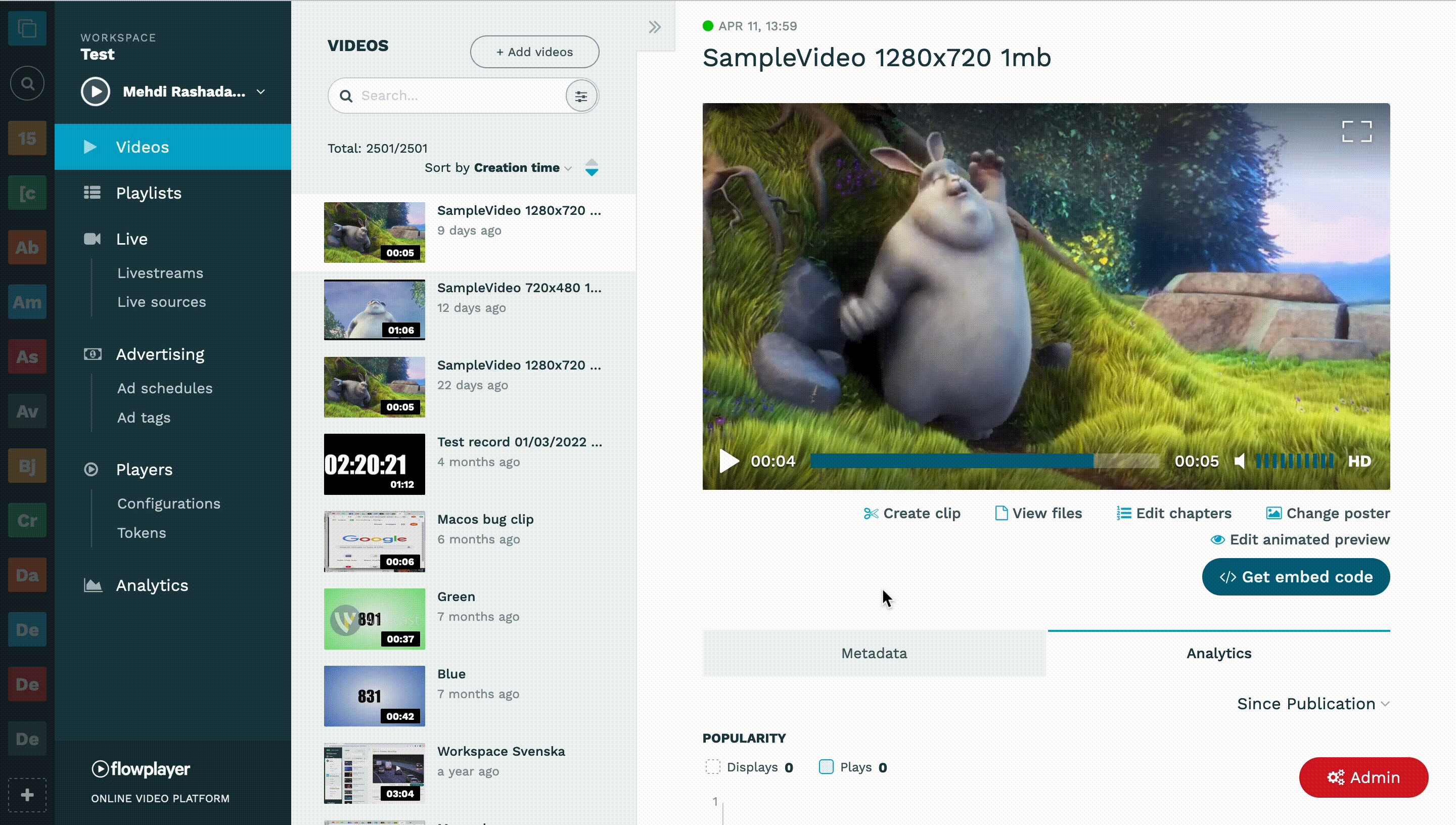The width and height of the screenshot is (1456, 825).
Task: Switch to the '15' workspace tile
Action: pyautogui.click(x=27, y=138)
